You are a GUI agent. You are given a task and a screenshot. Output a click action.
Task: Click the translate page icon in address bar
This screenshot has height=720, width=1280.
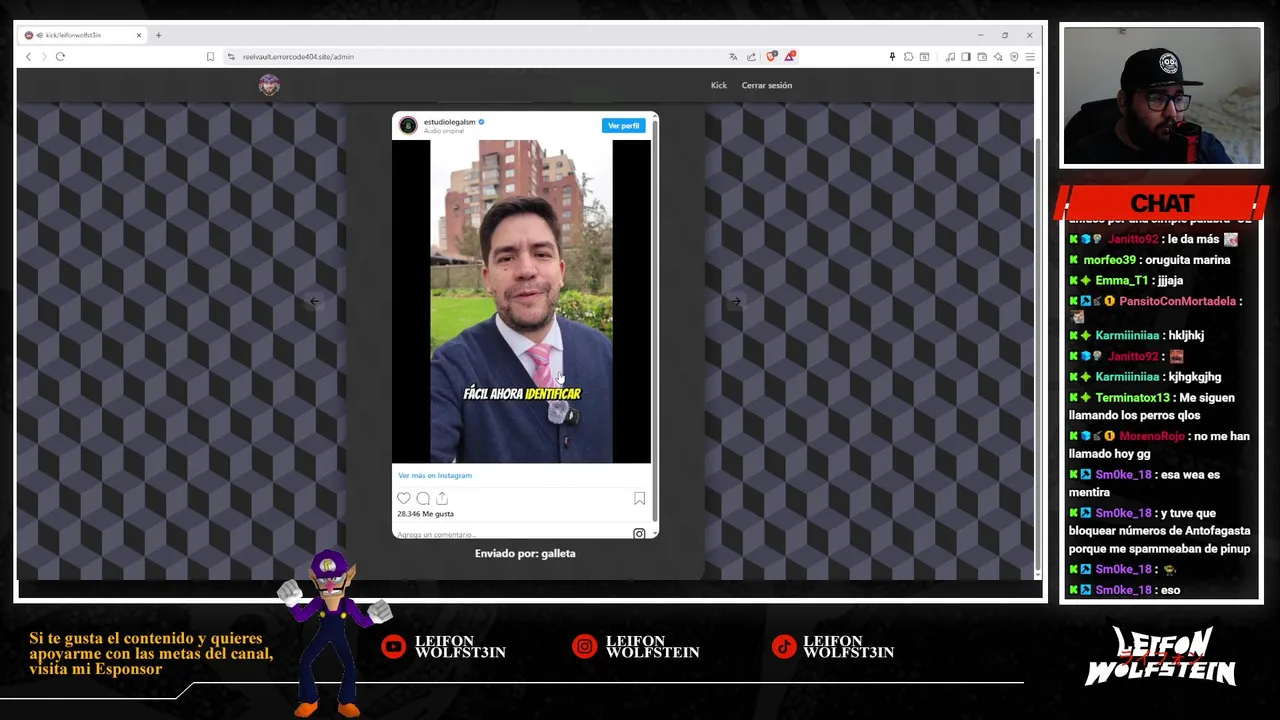click(733, 57)
